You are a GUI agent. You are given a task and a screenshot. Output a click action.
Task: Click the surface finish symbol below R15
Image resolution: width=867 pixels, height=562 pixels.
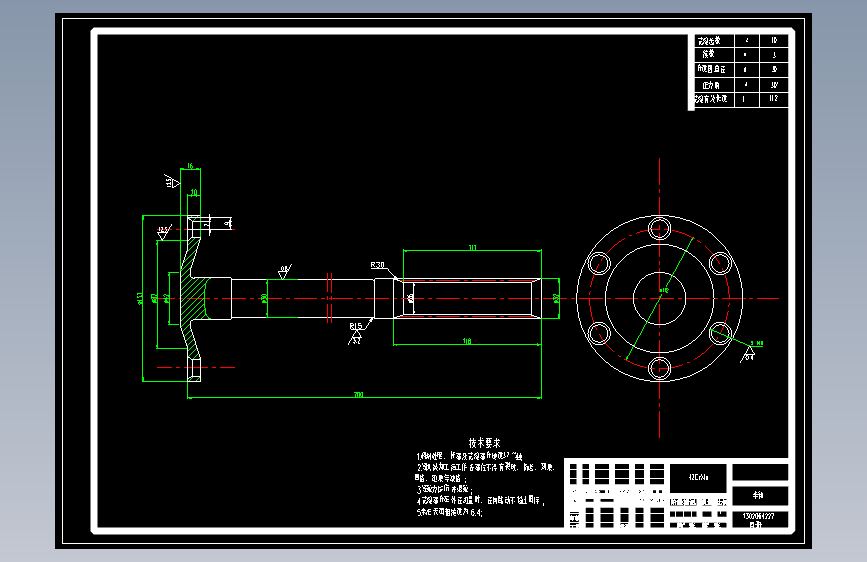[x=355, y=338]
